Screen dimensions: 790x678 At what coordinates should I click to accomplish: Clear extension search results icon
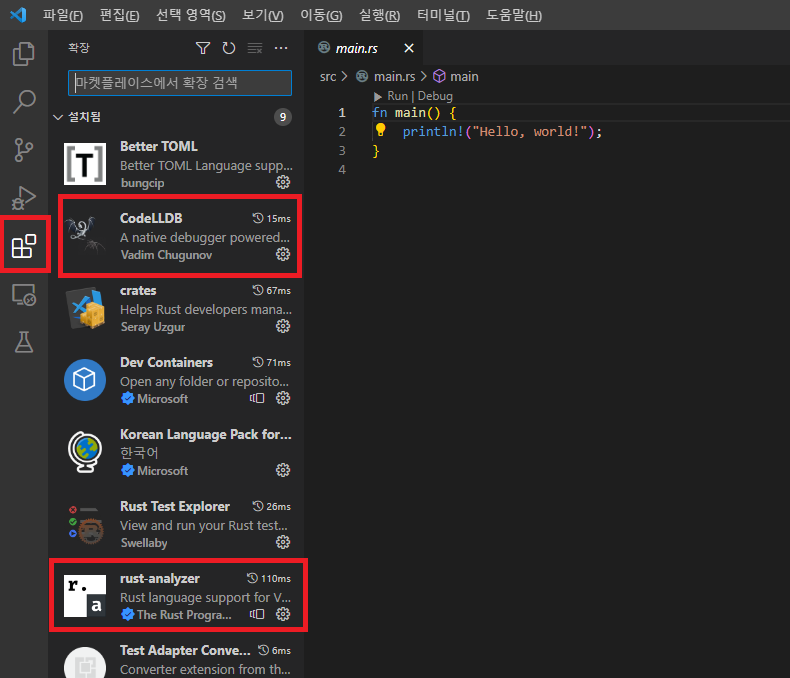255,48
